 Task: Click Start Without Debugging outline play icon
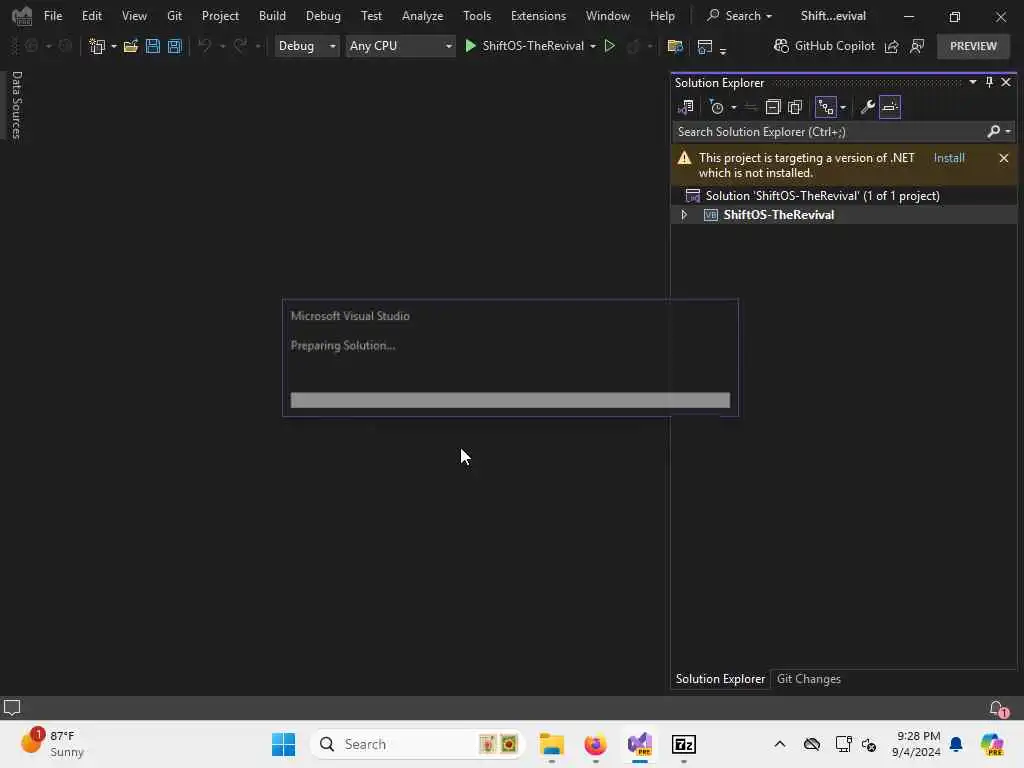(x=609, y=46)
